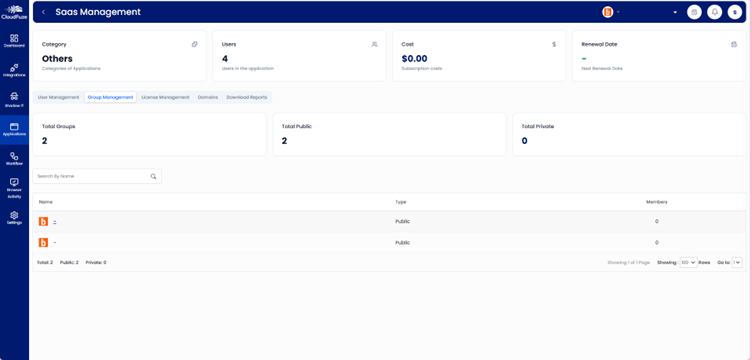Screen dimensions: 752x360
Task: Click the Cost card dollar icon
Action: click(x=554, y=44)
